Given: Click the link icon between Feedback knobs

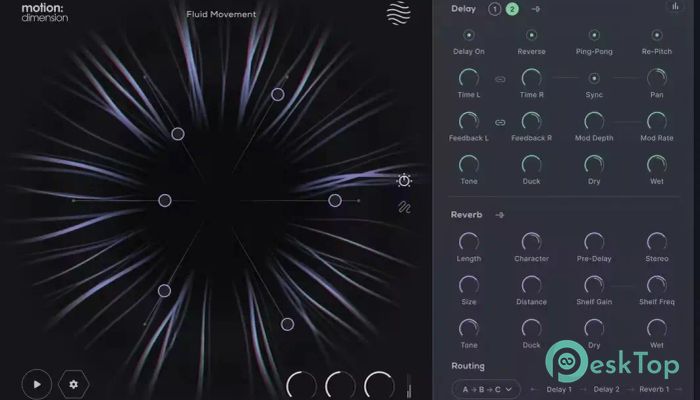Looking at the screenshot, I should tap(500, 122).
